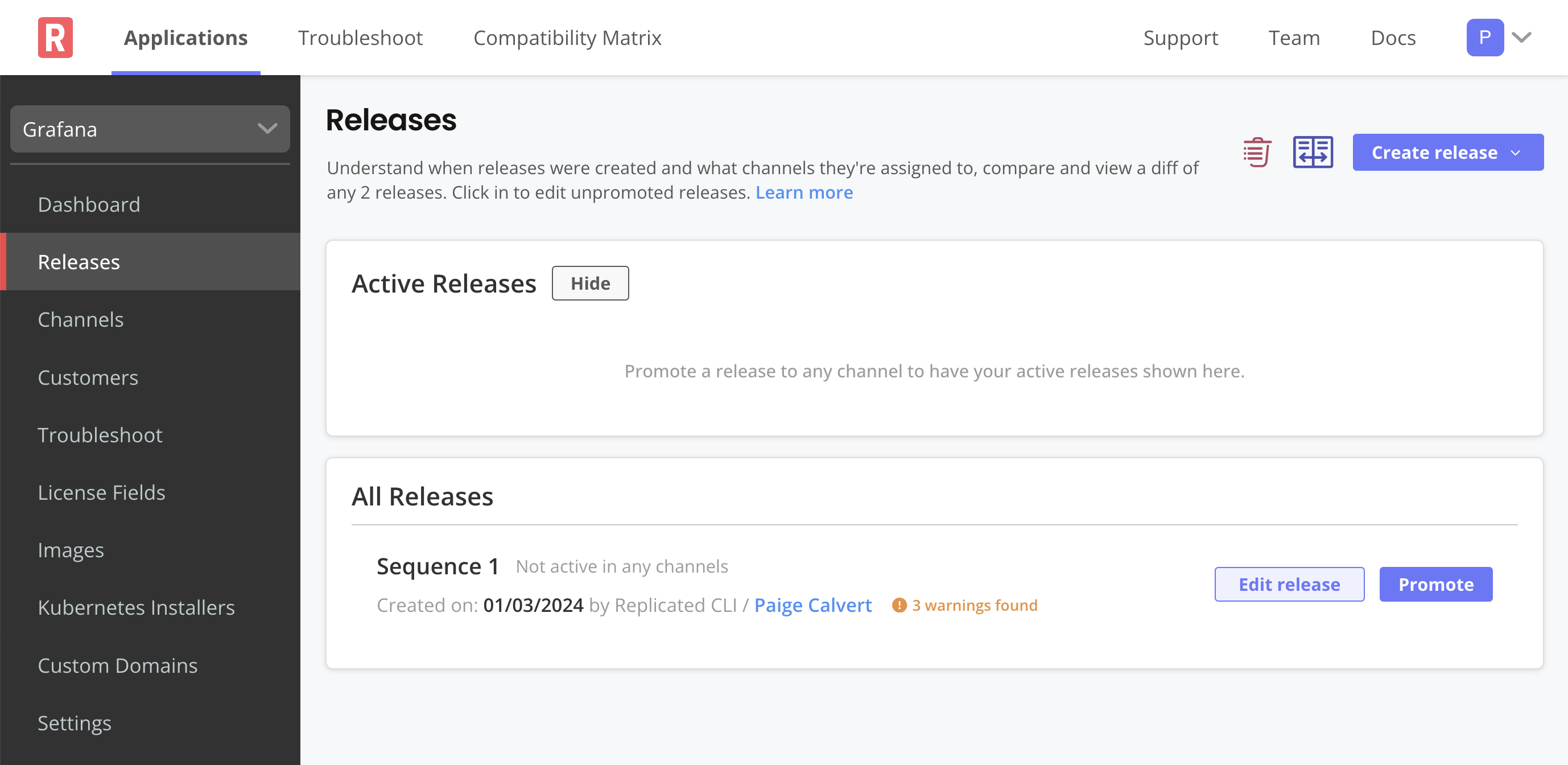
Task: Expand the Grafana app selector dropdown
Action: 150,128
